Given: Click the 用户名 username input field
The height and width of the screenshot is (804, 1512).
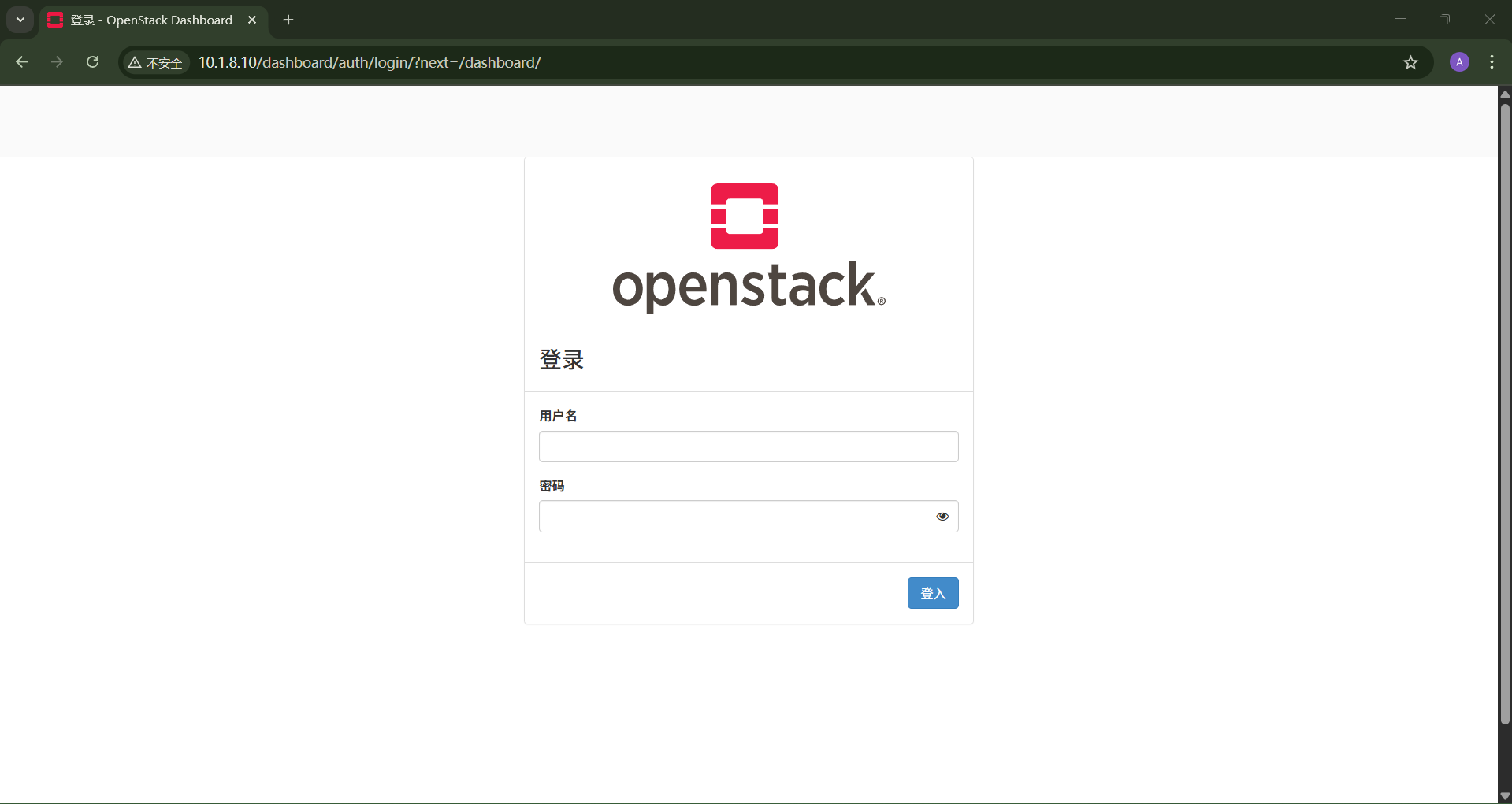Looking at the screenshot, I should pyautogui.click(x=749, y=446).
